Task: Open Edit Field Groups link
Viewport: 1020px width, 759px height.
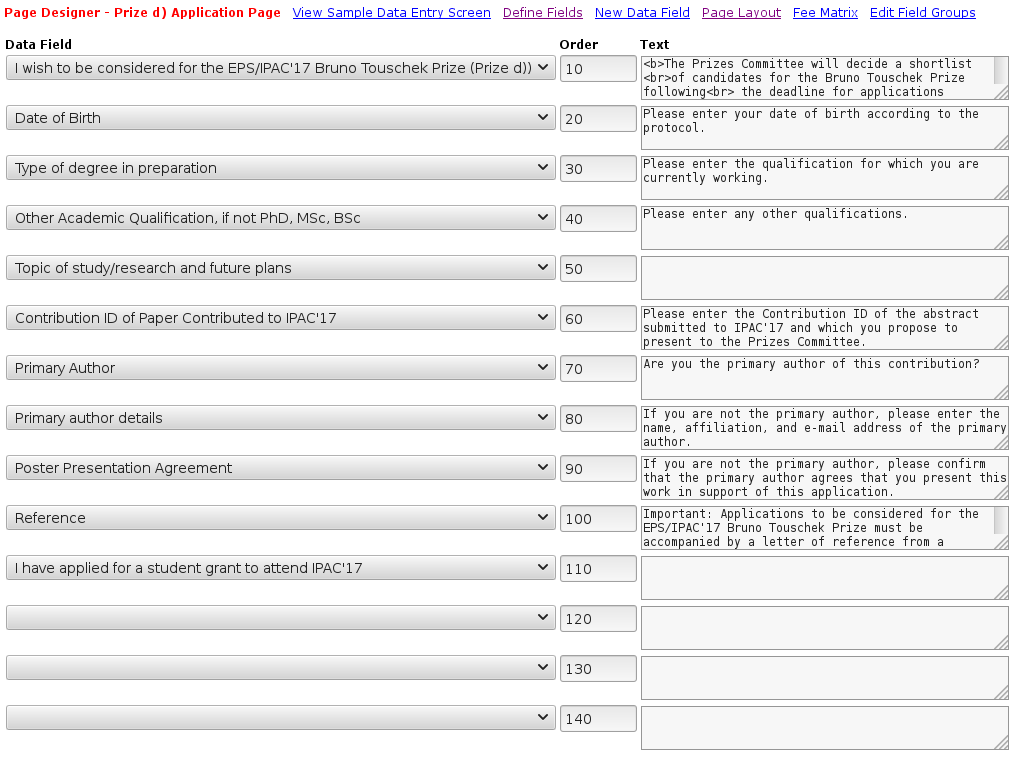Action: point(922,12)
